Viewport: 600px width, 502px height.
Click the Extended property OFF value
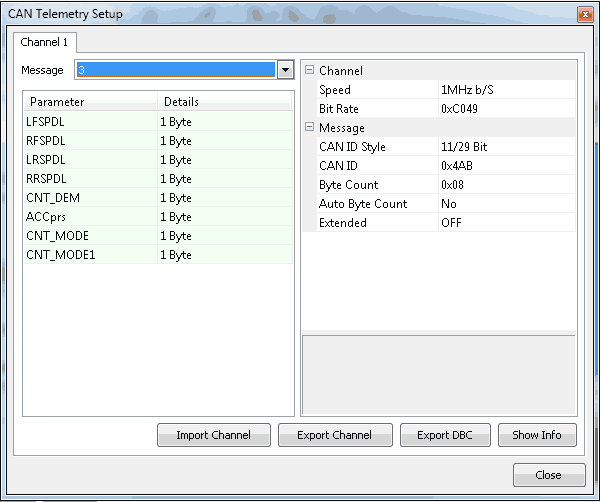pos(451,223)
